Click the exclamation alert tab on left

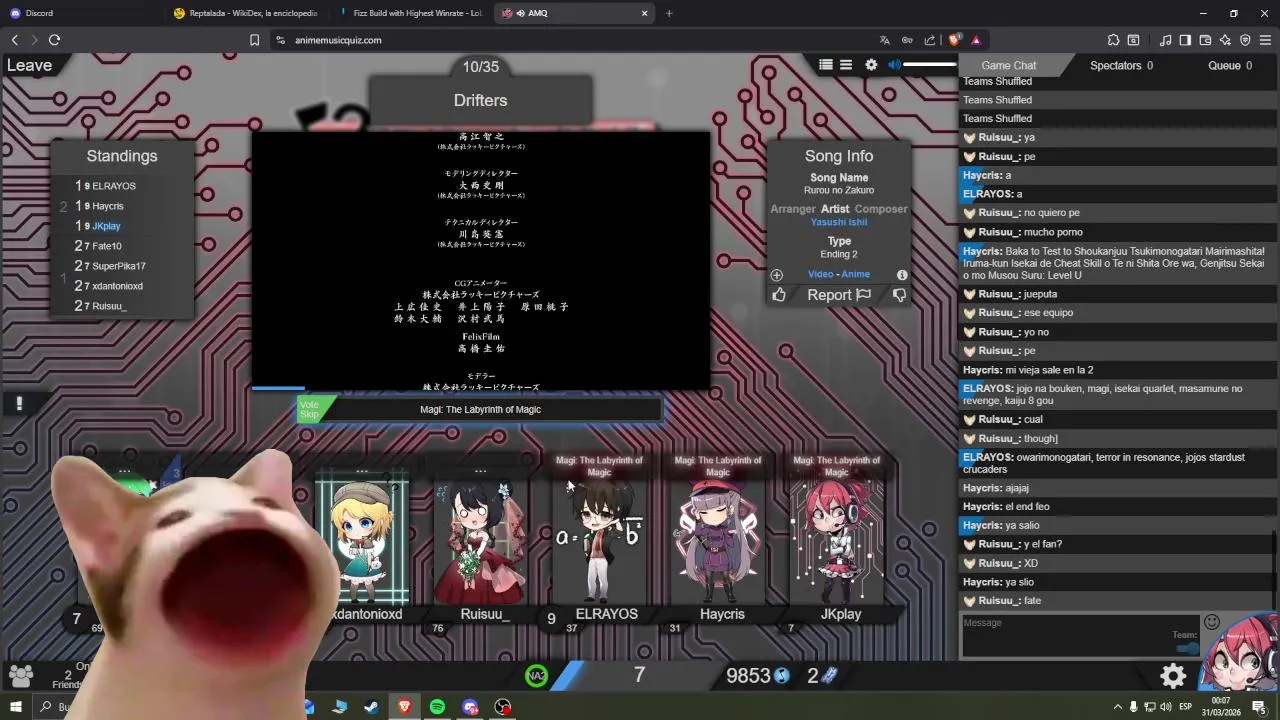(x=19, y=404)
